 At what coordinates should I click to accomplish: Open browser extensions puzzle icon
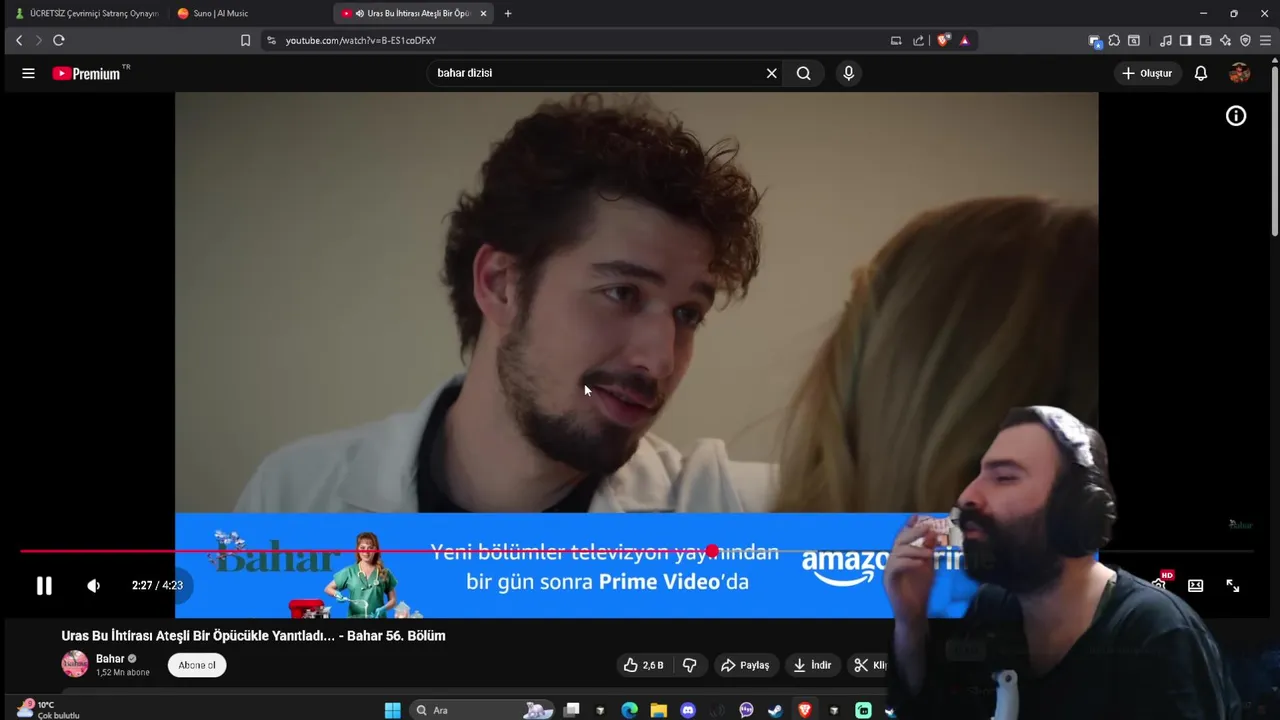point(1114,40)
